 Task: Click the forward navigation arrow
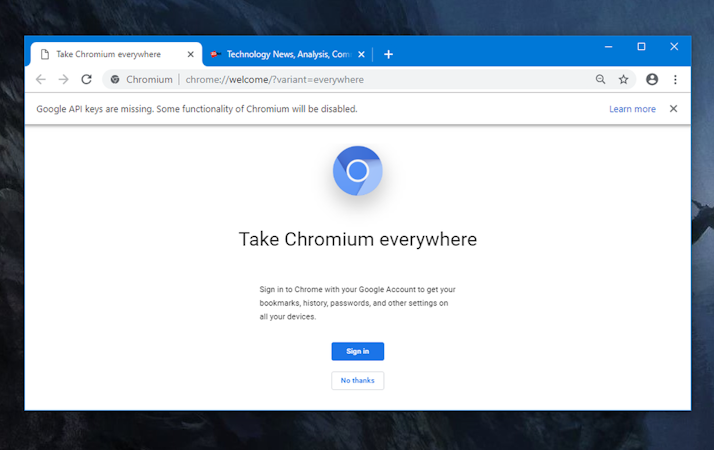(x=63, y=79)
